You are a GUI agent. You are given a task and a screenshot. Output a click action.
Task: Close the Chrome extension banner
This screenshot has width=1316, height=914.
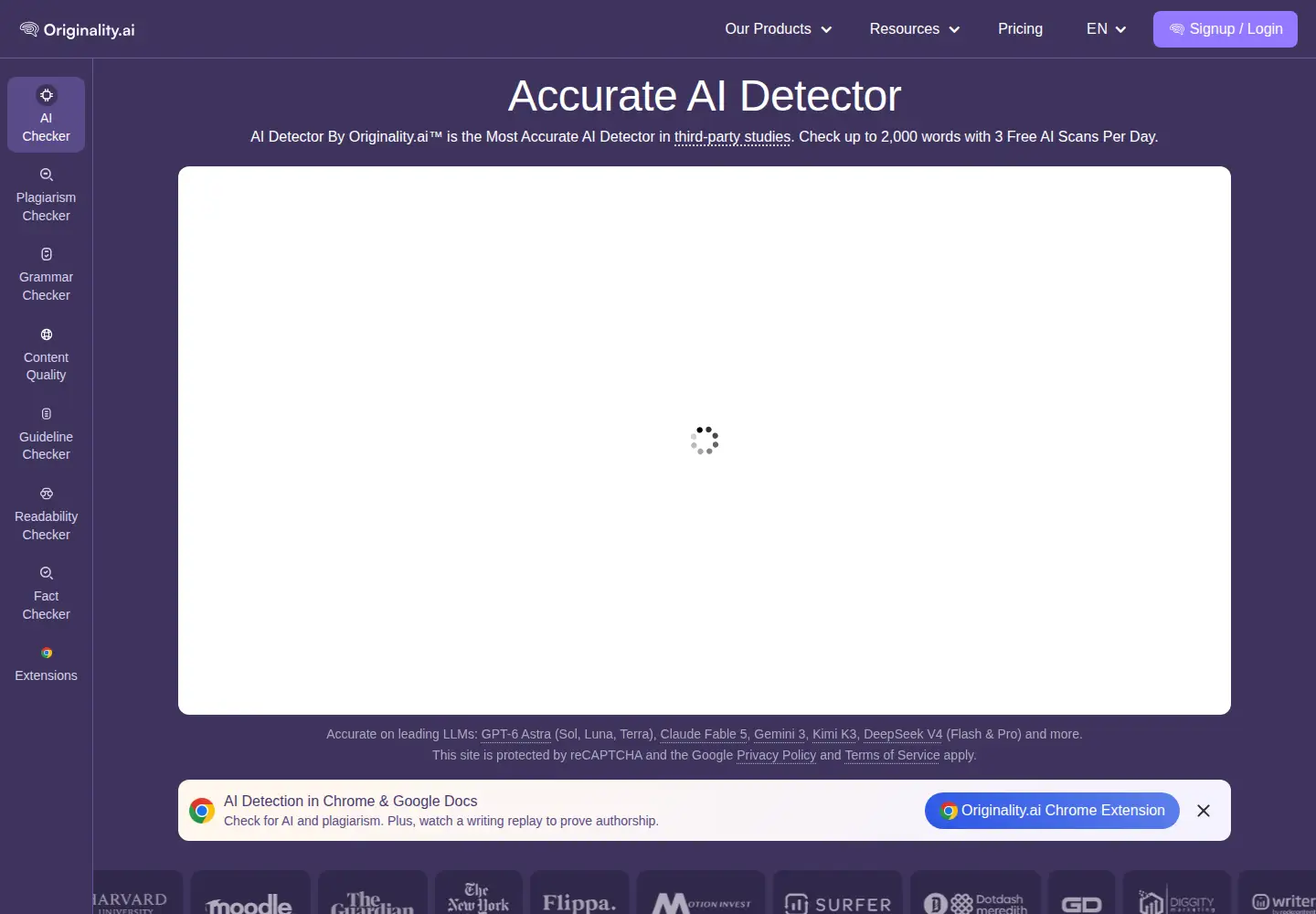coord(1204,811)
